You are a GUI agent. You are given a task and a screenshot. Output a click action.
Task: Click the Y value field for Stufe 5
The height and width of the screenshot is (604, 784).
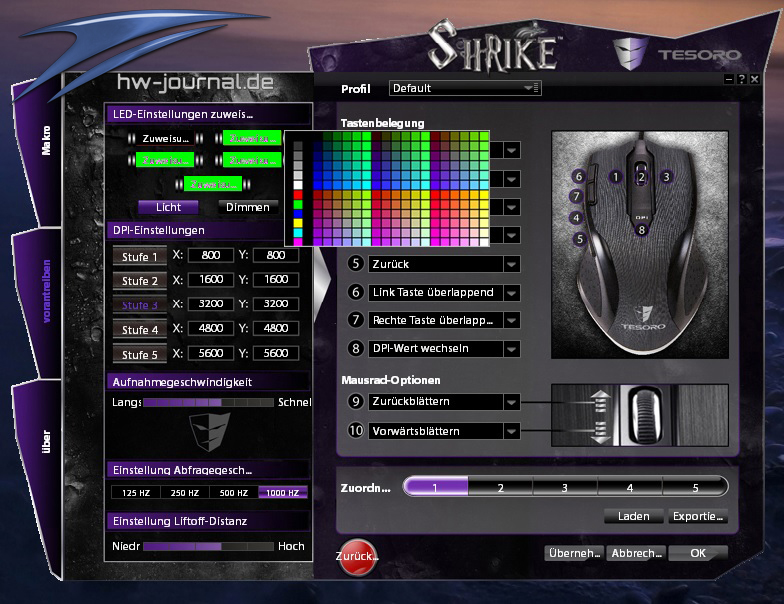point(276,353)
